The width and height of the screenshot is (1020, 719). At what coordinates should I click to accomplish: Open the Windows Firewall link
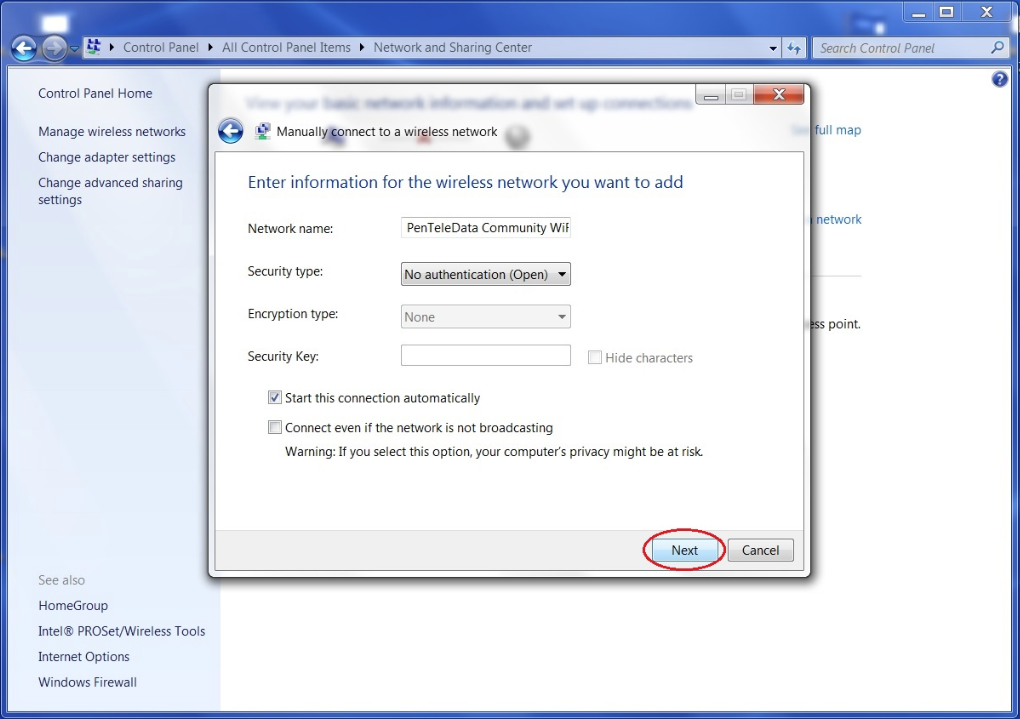click(x=87, y=682)
